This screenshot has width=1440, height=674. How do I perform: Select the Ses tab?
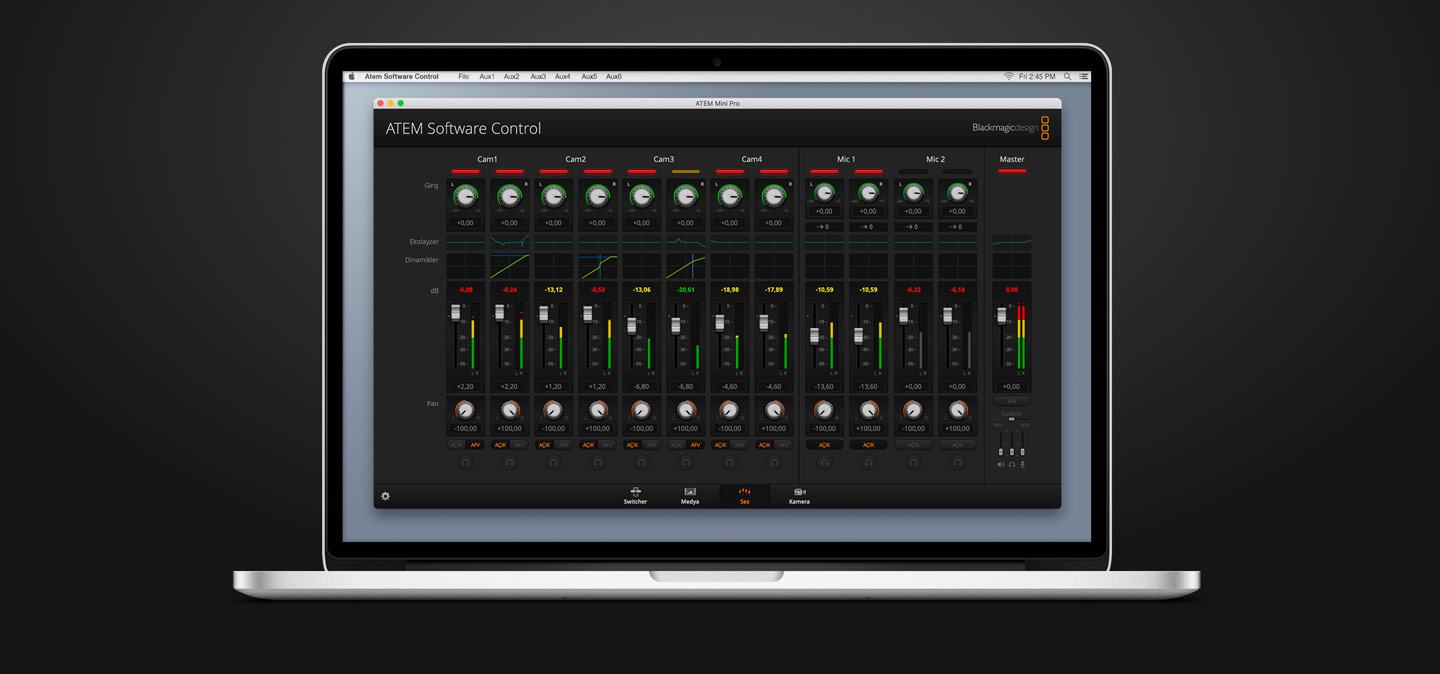tap(744, 495)
